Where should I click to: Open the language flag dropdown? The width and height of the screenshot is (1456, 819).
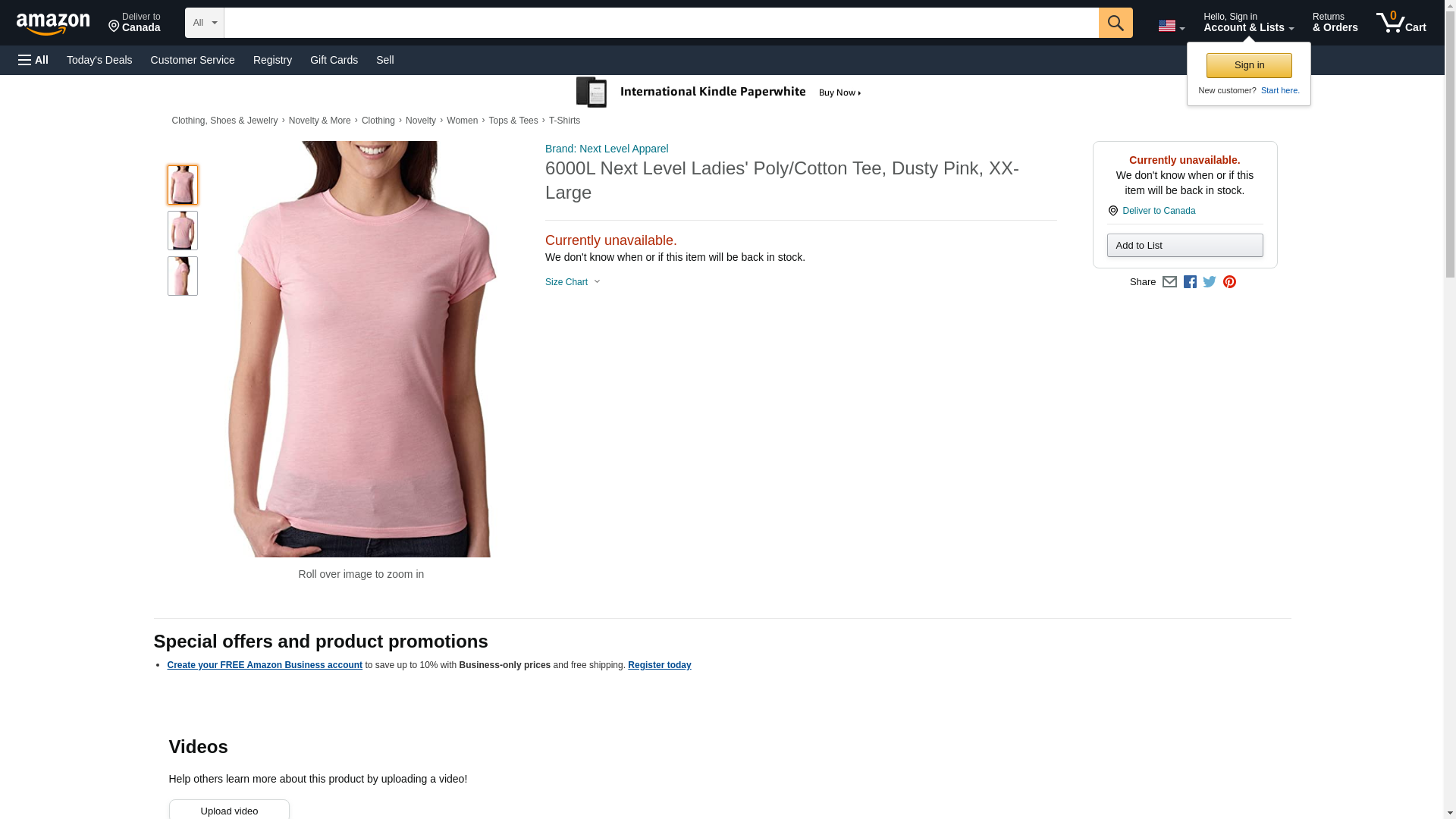tap(1172, 26)
